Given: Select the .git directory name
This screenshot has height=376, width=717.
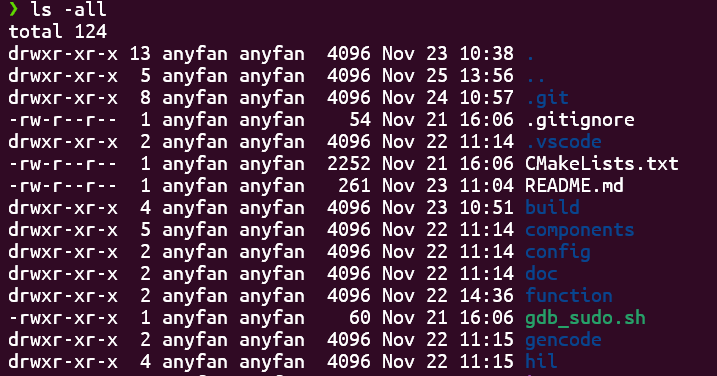Looking at the screenshot, I should pyautogui.click(x=547, y=98).
